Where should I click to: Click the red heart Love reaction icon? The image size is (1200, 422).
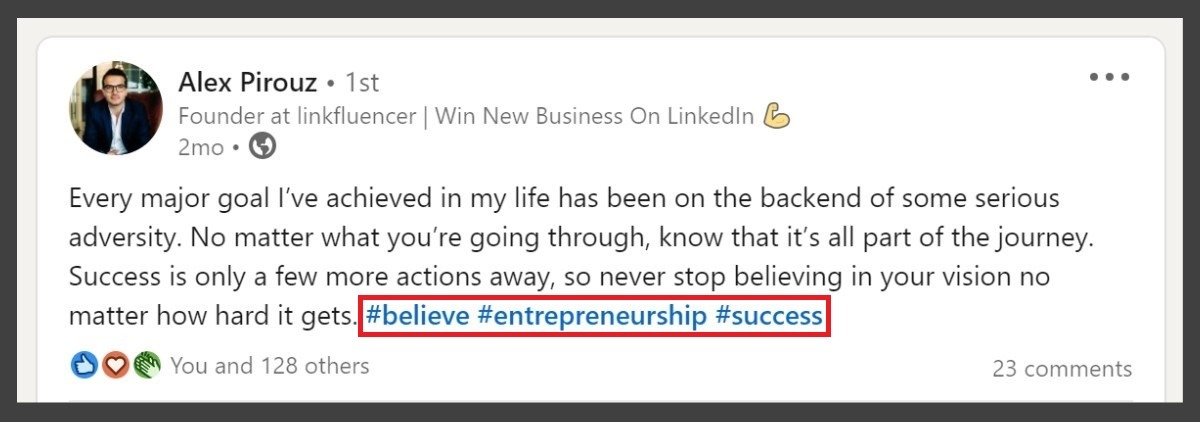(116, 366)
